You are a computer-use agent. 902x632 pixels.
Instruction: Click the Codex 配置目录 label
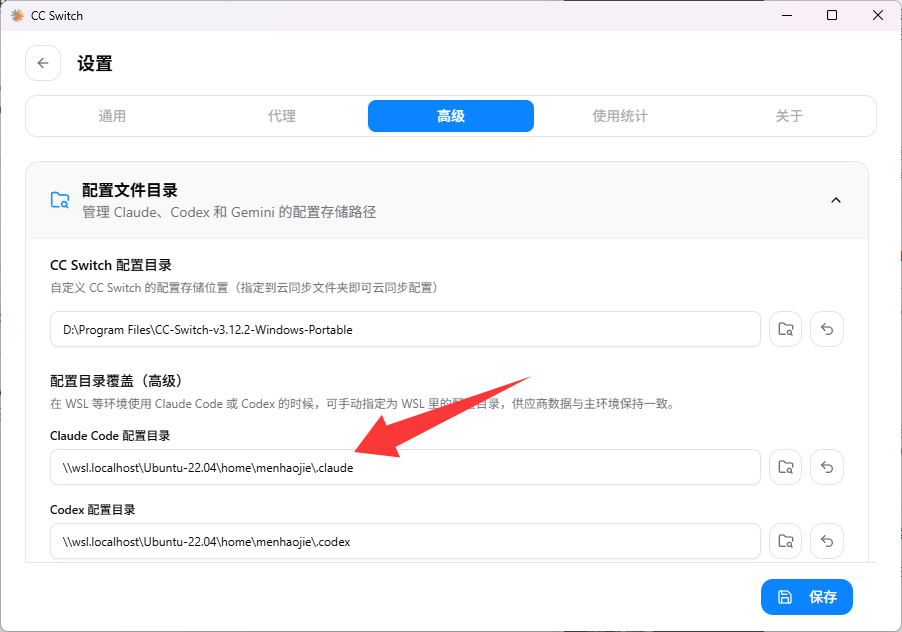[93, 510]
